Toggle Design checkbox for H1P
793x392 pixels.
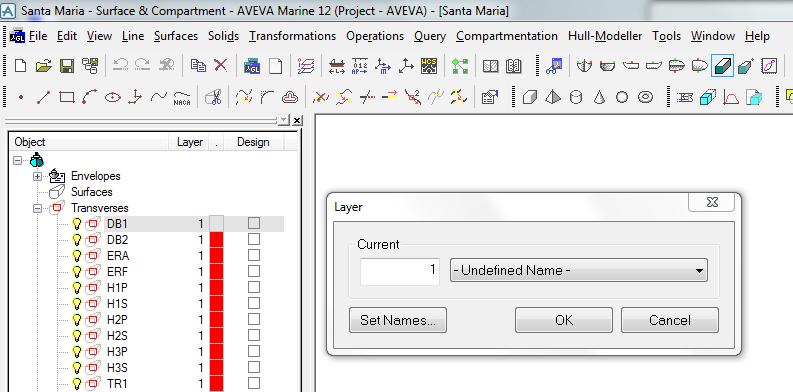pyautogui.click(x=254, y=287)
